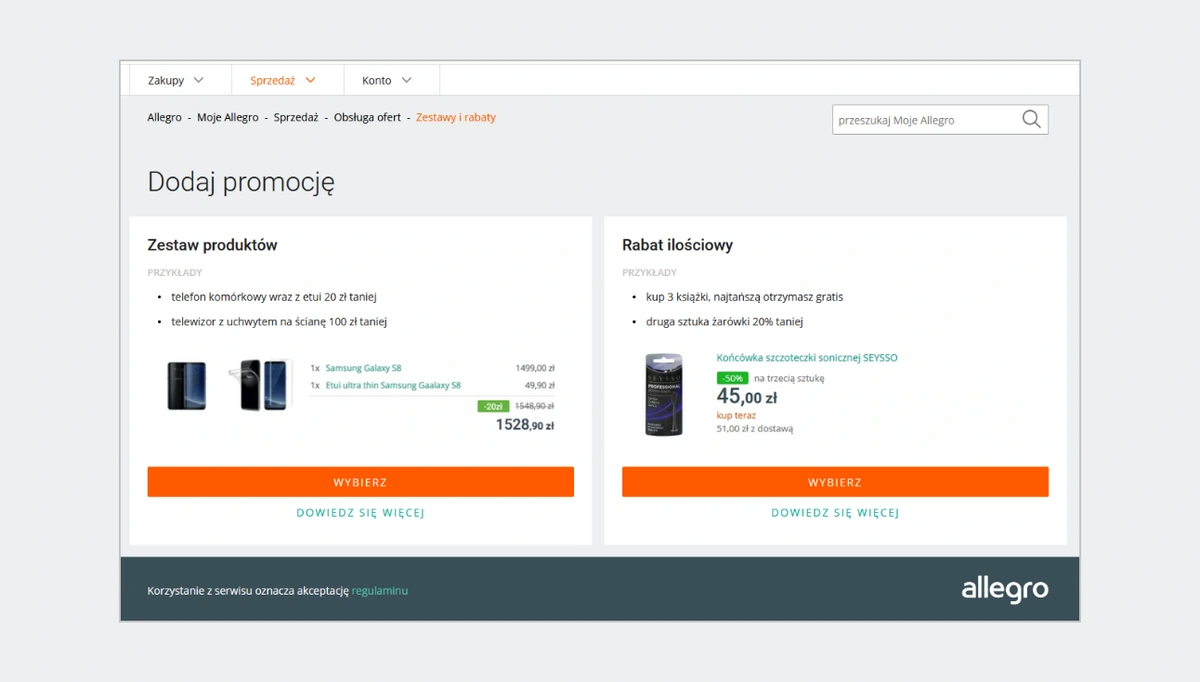Click the Dodaj promocję heading
Screen dimensions: 1200x682
point(241,182)
